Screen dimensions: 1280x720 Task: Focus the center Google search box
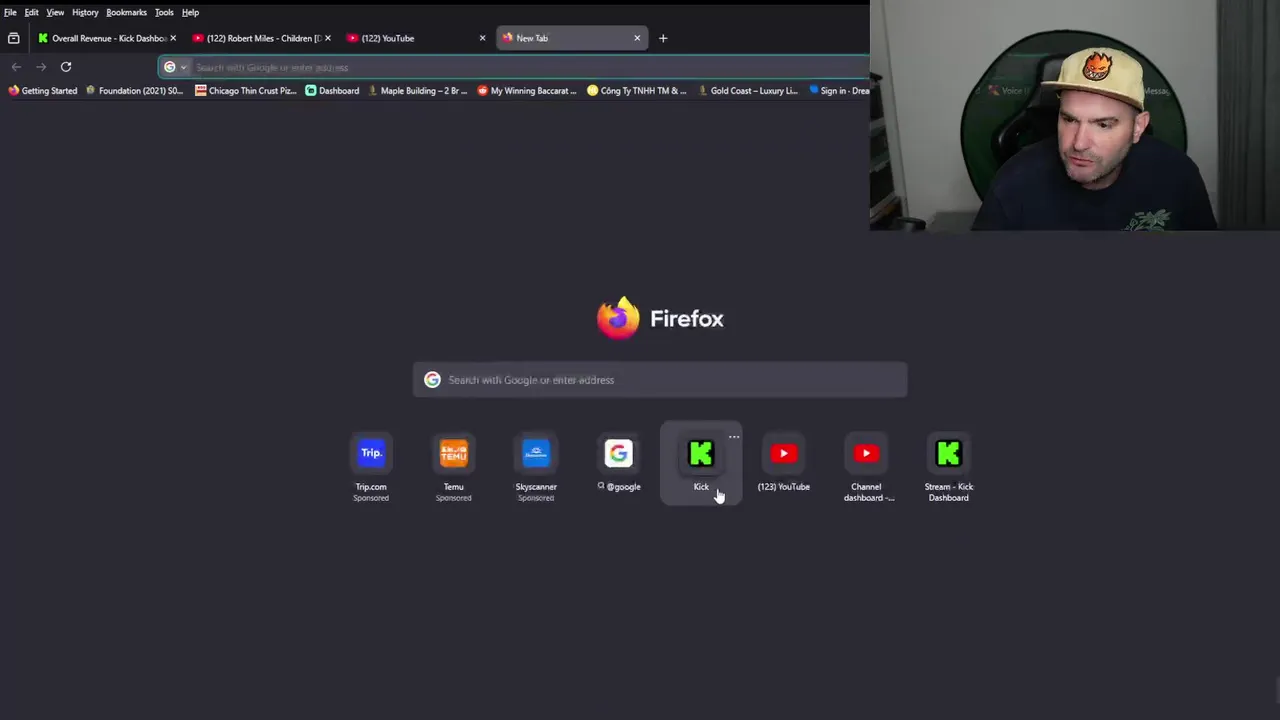pos(660,380)
